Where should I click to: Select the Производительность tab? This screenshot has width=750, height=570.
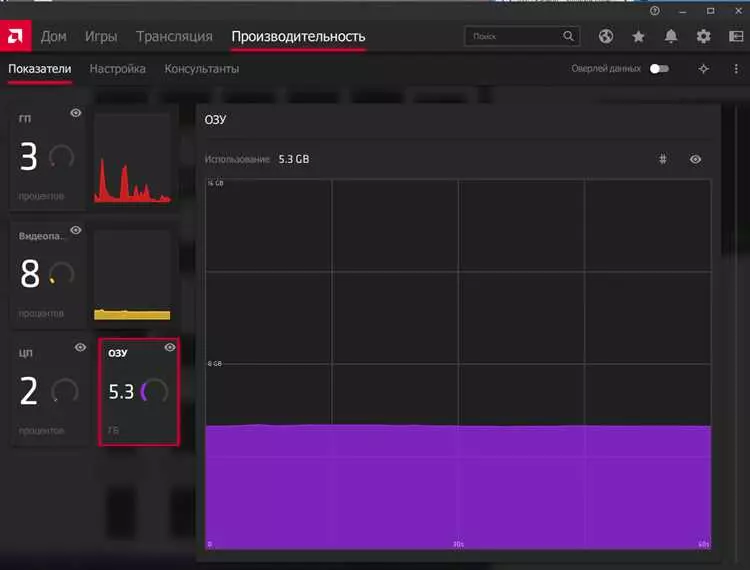click(x=298, y=37)
